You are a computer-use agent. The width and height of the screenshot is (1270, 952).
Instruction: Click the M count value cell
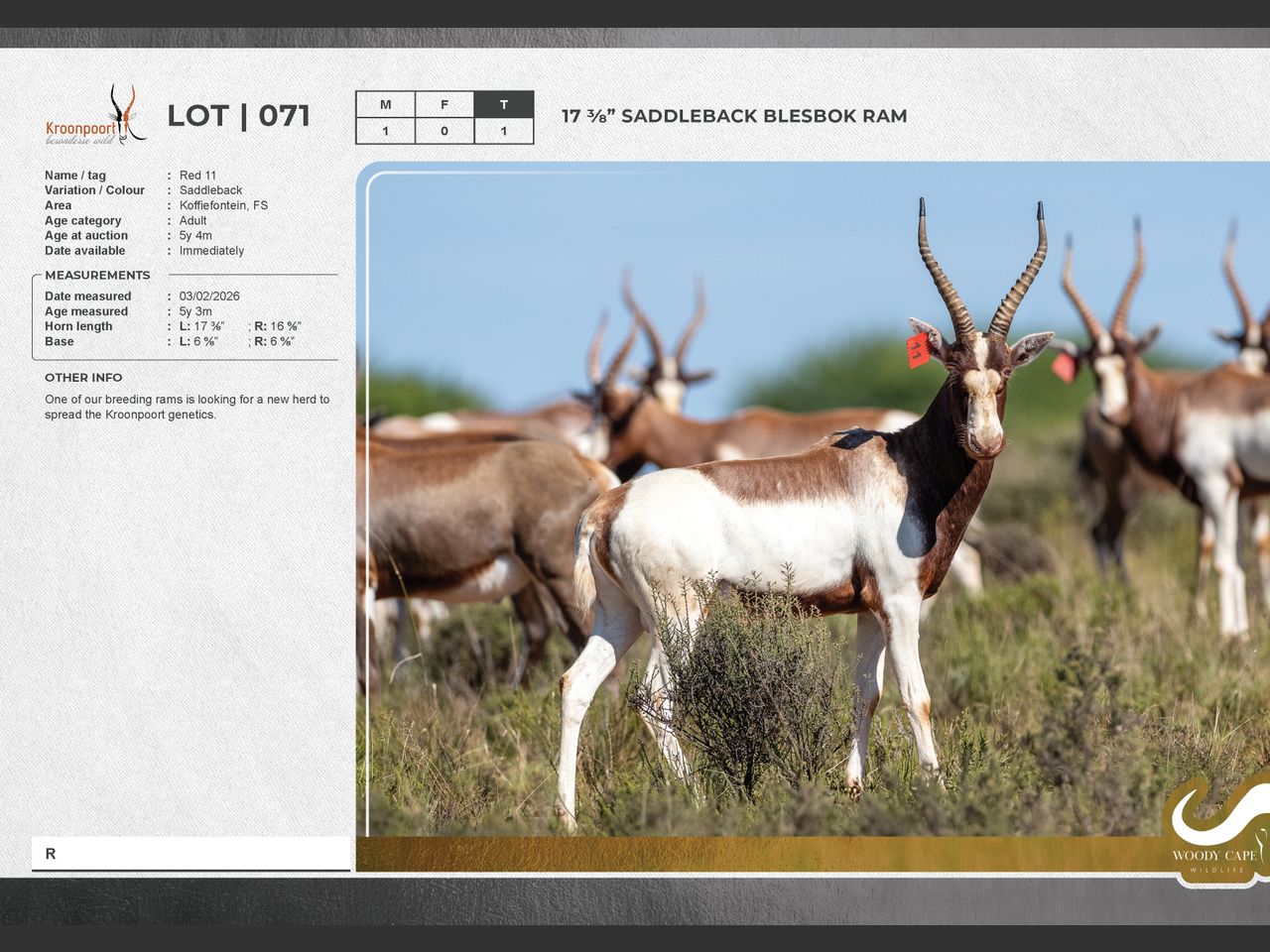tap(385, 131)
